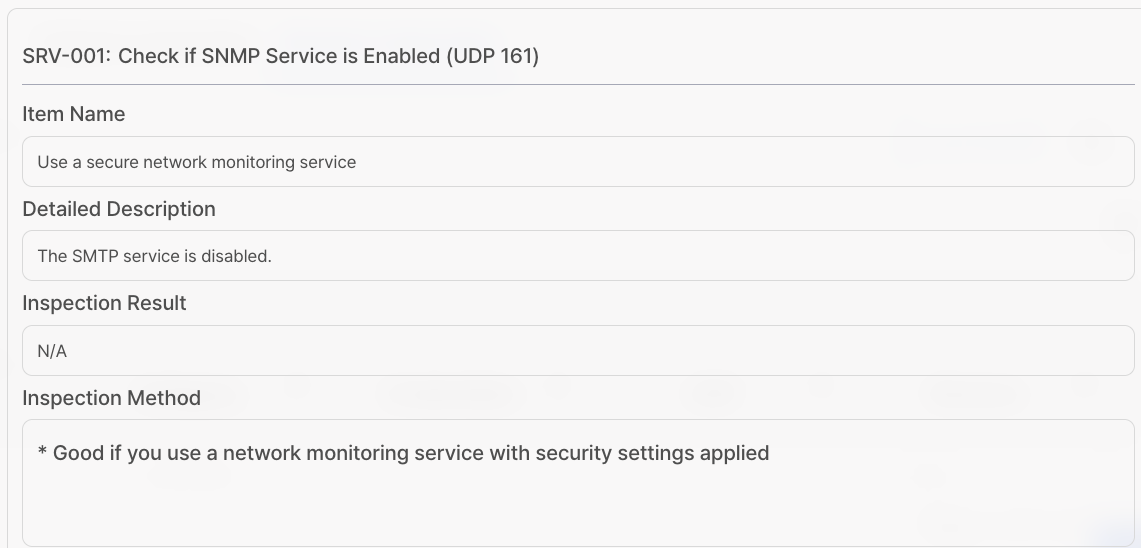Place cursor in "The SMTP service is disabled."
The image size is (1141, 548).
(x=154, y=256)
